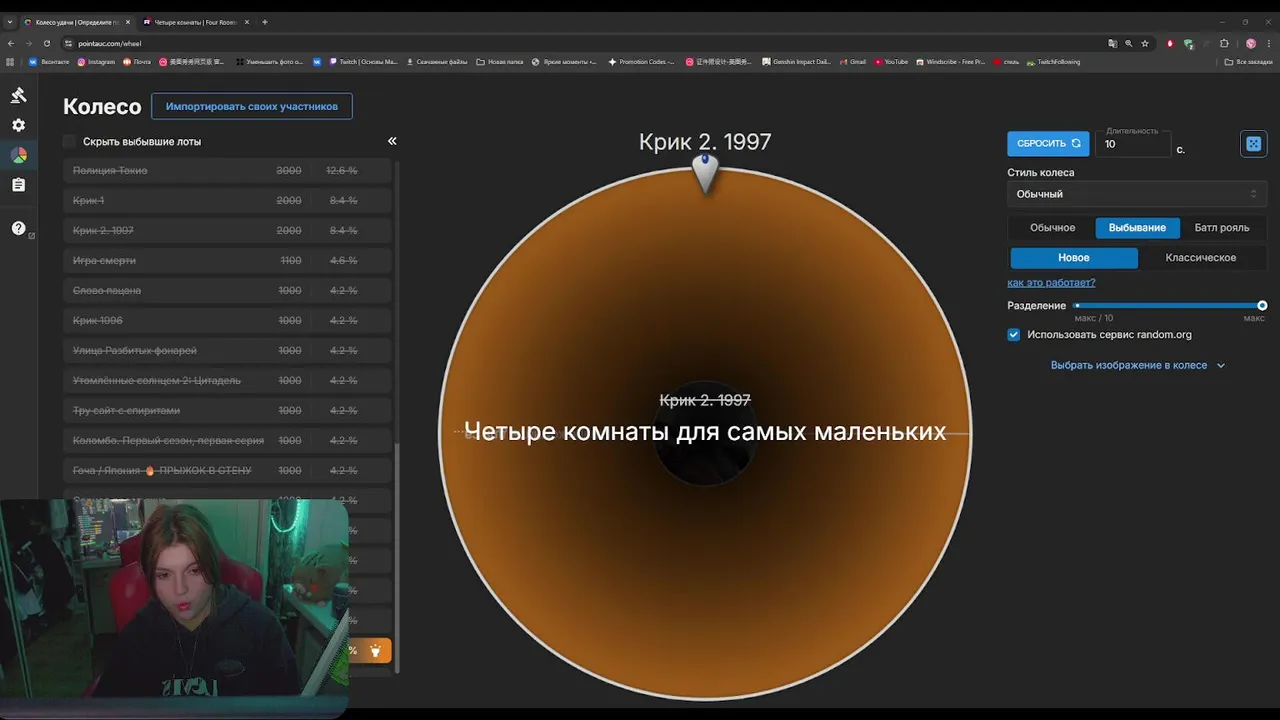
Task: Click the translate page icon
Action: 1112,43
